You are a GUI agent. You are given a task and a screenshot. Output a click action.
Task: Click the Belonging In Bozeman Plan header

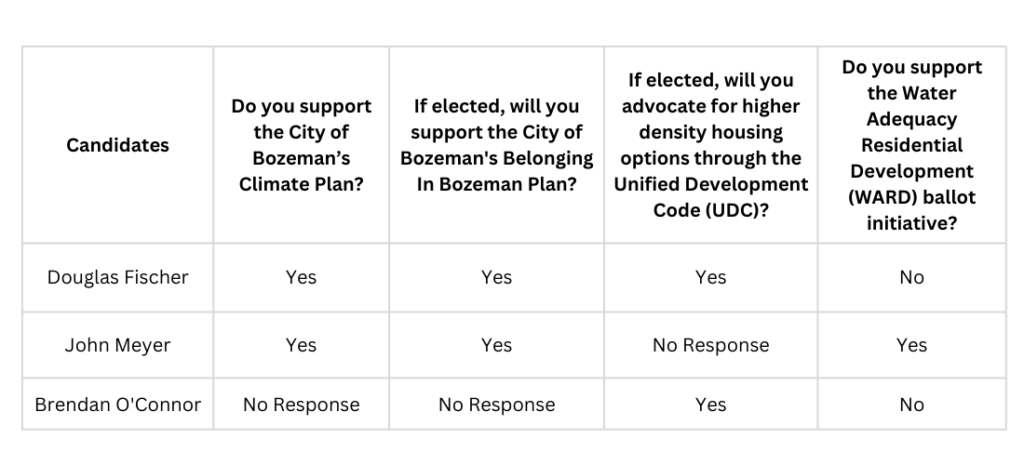coord(497,145)
